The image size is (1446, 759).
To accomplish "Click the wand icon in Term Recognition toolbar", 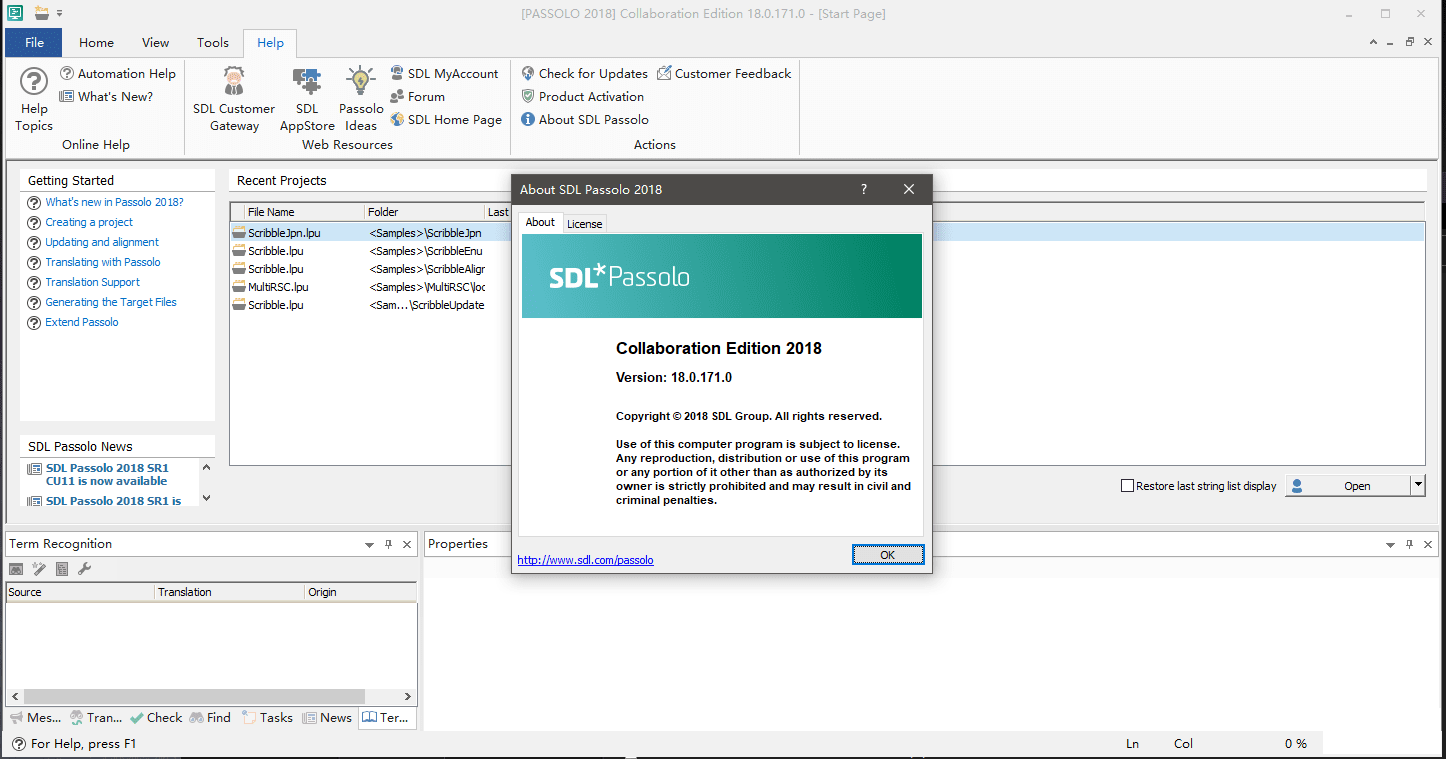I will (39, 569).
